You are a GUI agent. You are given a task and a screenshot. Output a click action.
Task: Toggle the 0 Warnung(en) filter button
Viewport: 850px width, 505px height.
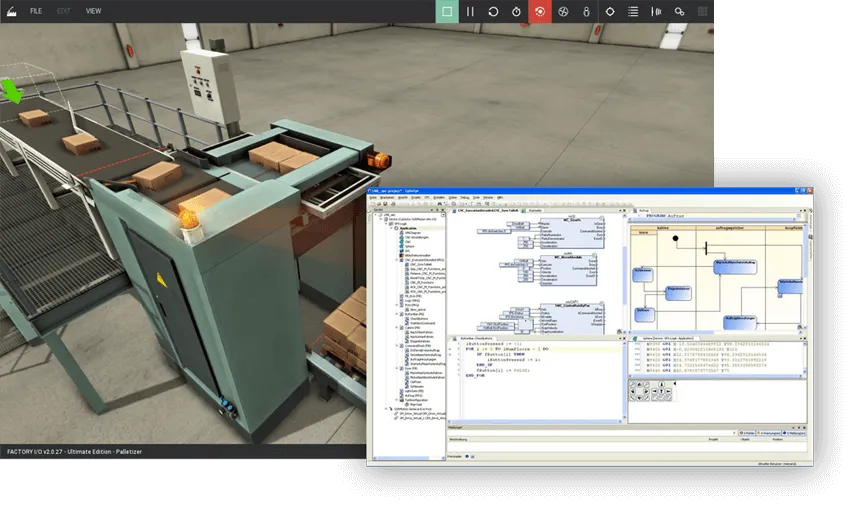[x=769, y=433]
